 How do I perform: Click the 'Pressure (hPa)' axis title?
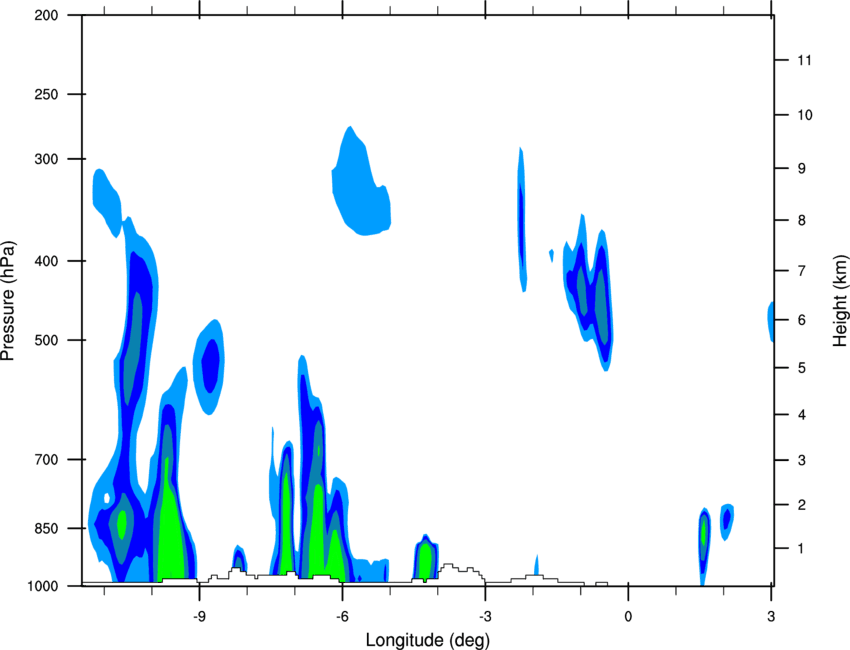[8, 300]
